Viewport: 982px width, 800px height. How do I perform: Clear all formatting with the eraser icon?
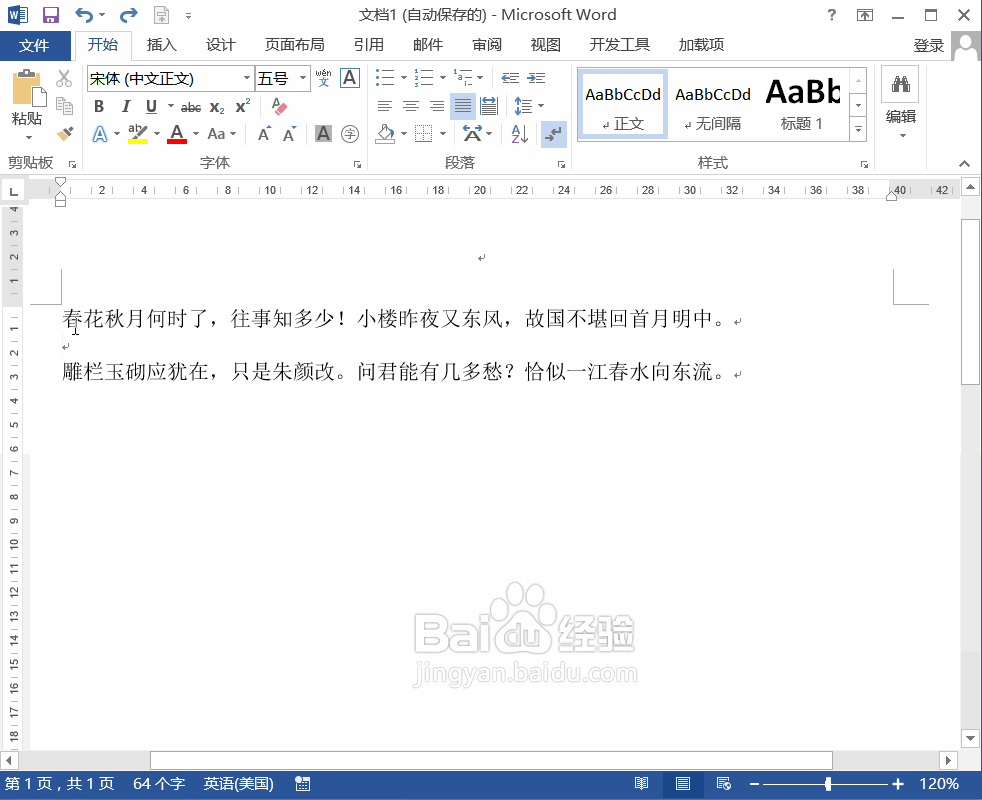pos(279,106)
